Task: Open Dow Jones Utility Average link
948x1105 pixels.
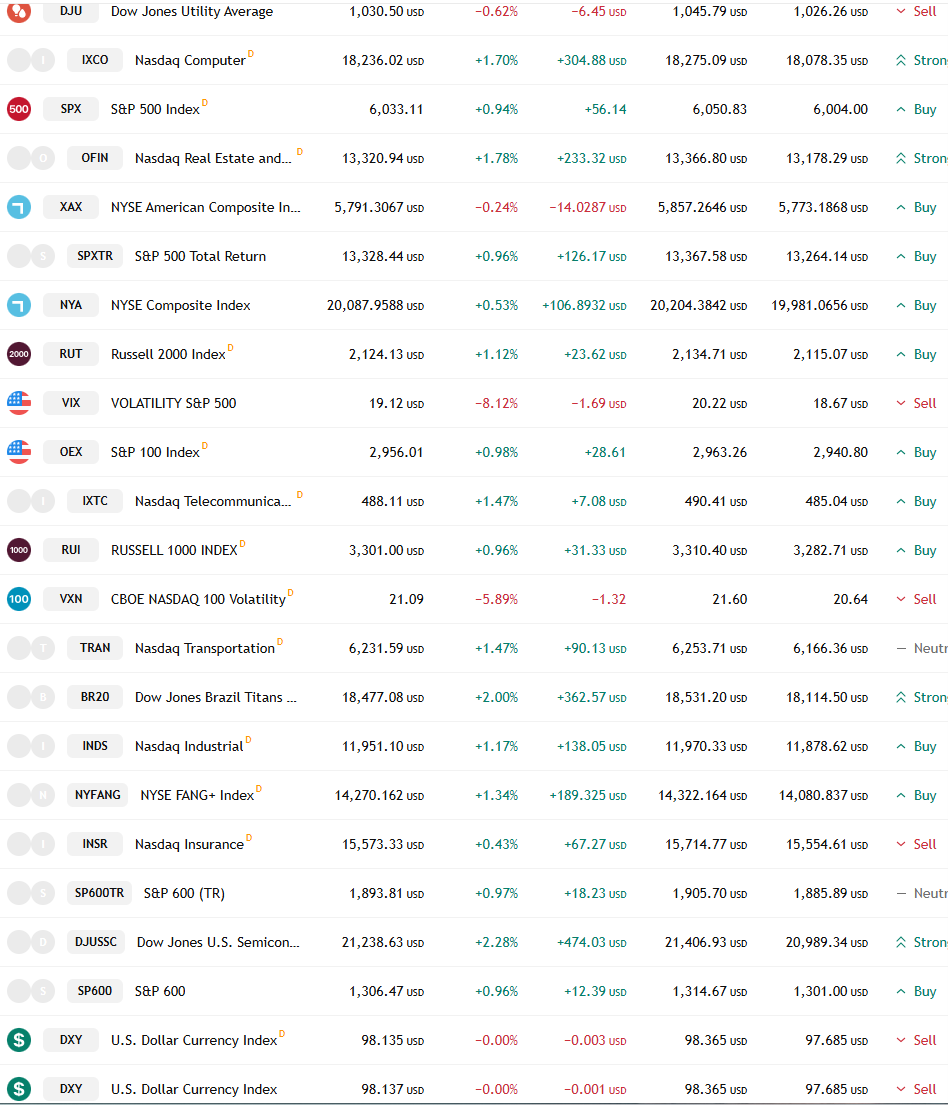Action: (192, 11)
